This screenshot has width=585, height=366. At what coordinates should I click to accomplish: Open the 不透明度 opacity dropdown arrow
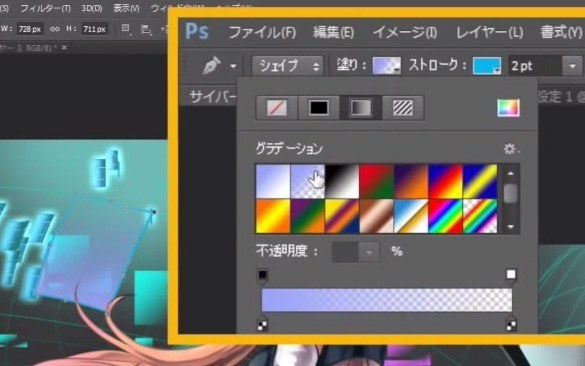[369, 252]
